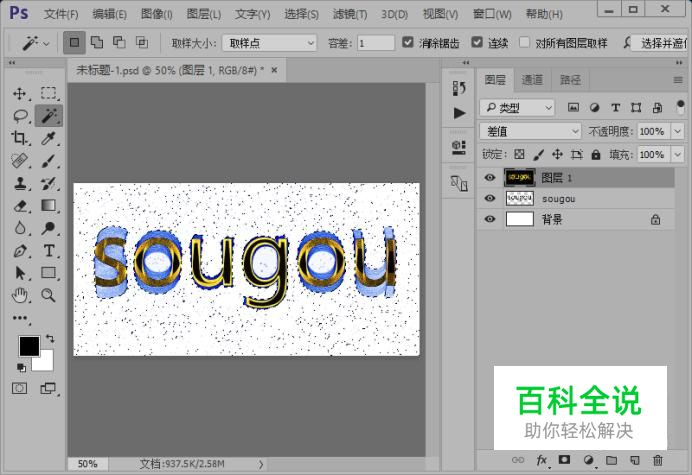The height and width of the screenshot is (475, 692).
Task: Open the 取样大小 dropdown
Action: pyautogui.click(x=268, y=43)
